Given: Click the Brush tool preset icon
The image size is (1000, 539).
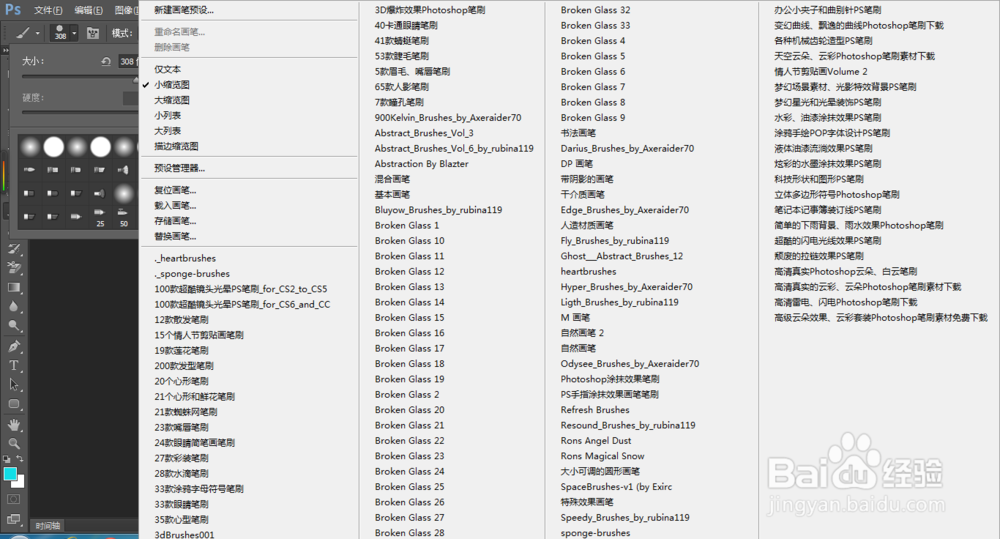Looking at the screenshot, I should coord(23,33).
